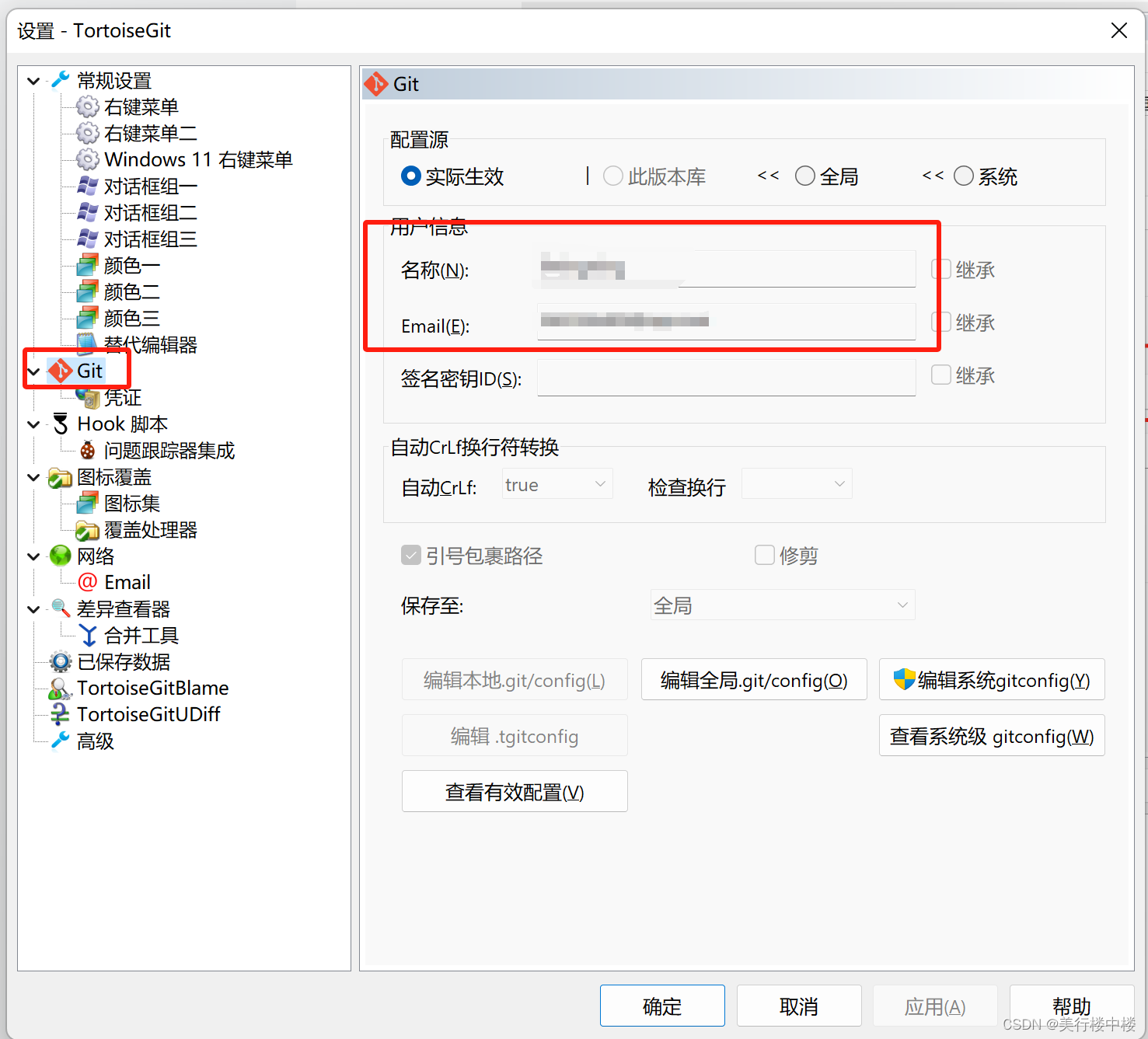The width and height of the screenshot is (1148, 1039).
Task: Click the 确定 button
Action: coord(662,1006)
